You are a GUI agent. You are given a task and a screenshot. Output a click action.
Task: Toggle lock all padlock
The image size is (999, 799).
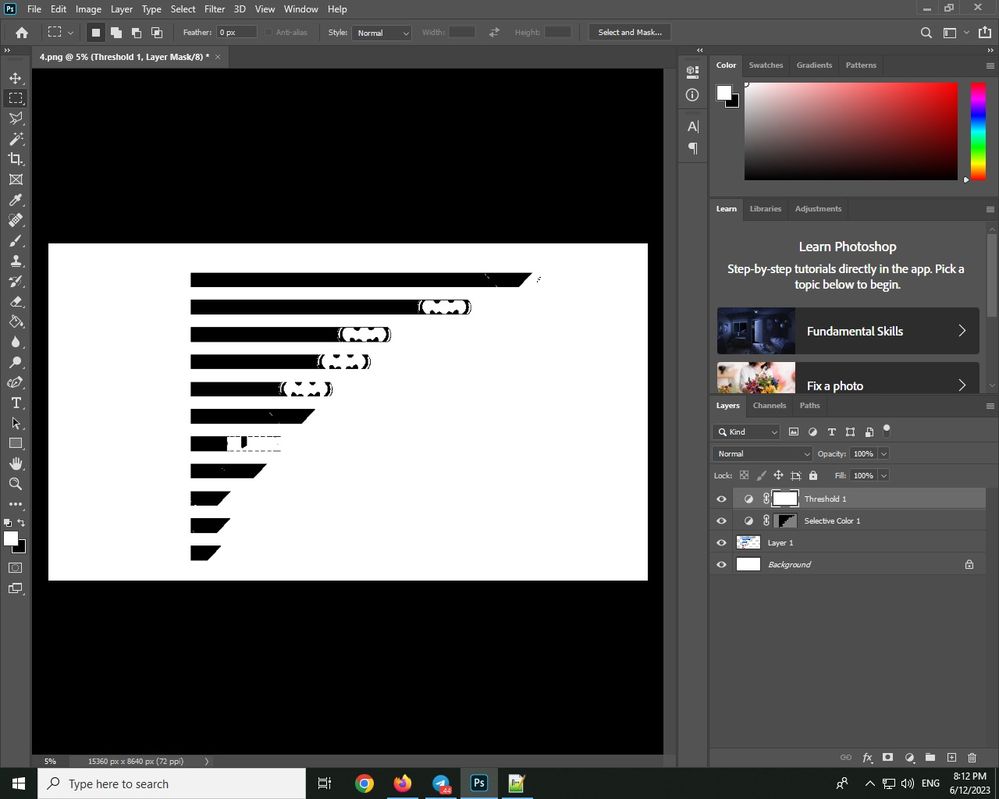click(x=813, y=475)
